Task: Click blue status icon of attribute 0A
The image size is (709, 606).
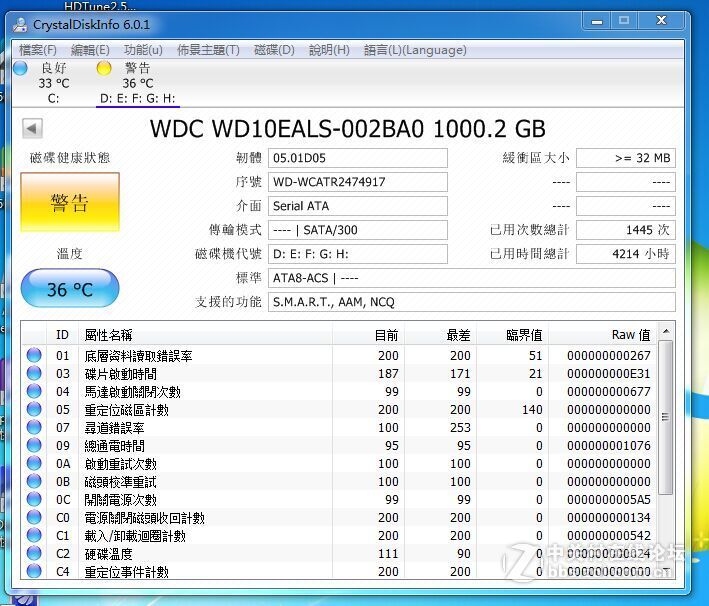Action: coord(34,464)
